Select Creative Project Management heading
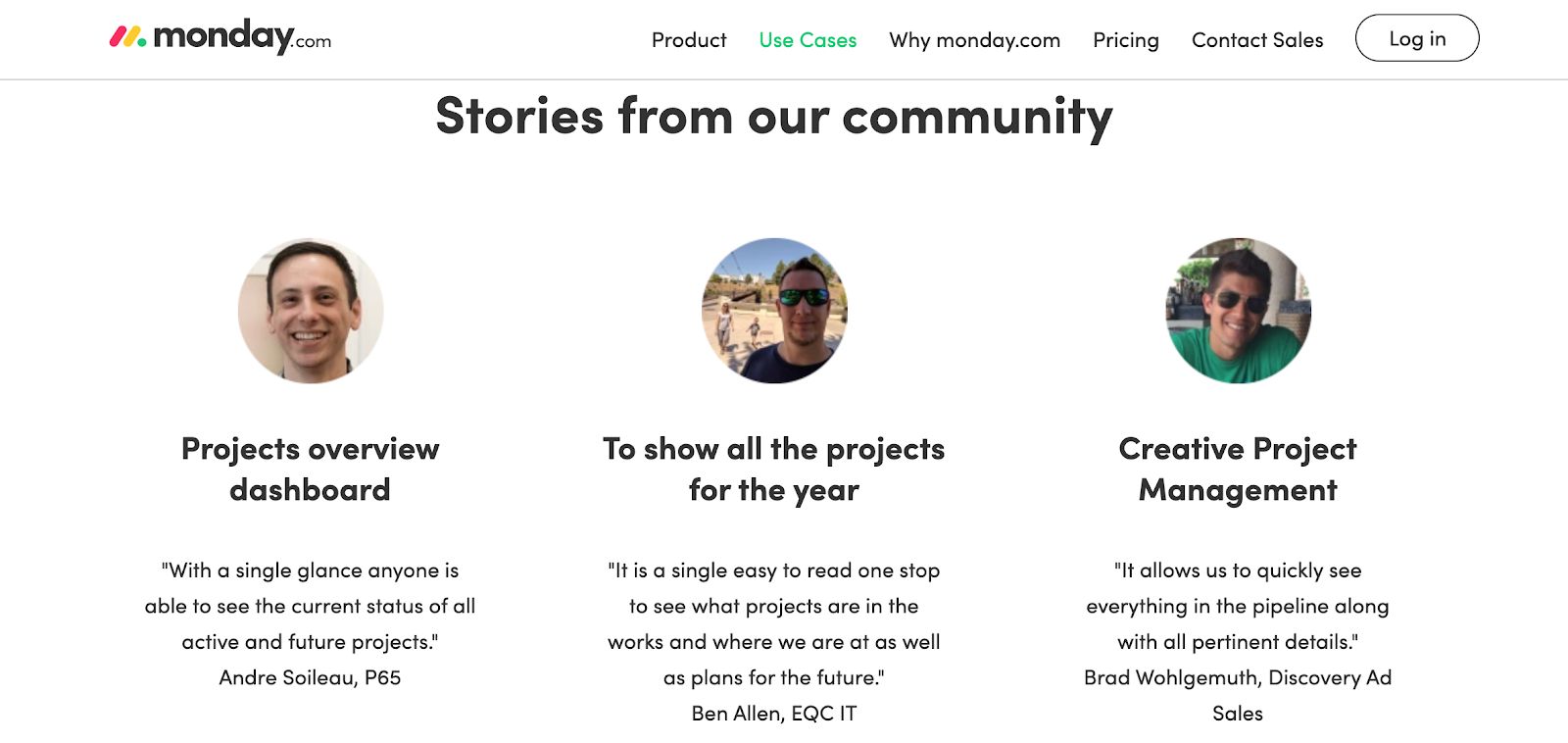This screenshot has height=743, width=1568. tap(1238, 469)
